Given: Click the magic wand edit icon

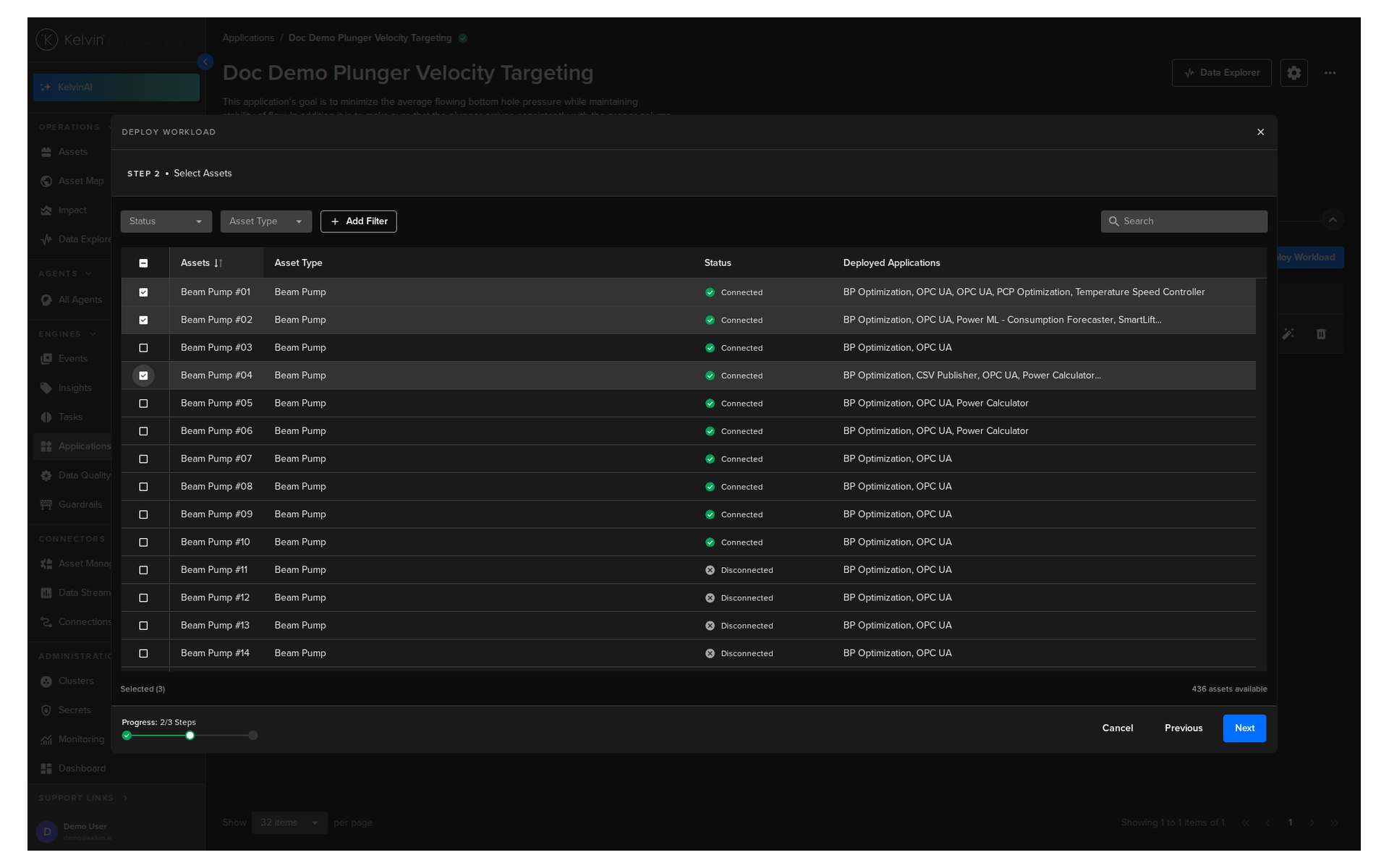Looking at the screenshot, I should coord(1288,334).
